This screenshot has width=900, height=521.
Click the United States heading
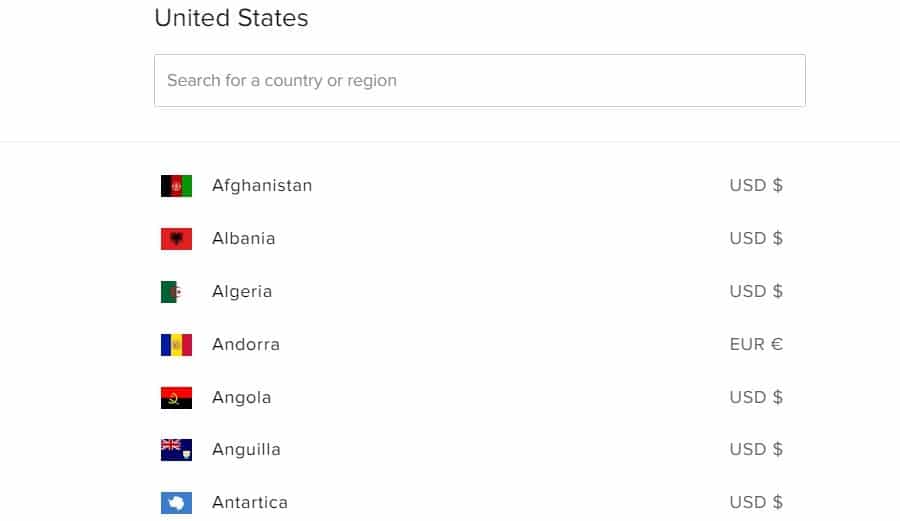pos(231,18)
